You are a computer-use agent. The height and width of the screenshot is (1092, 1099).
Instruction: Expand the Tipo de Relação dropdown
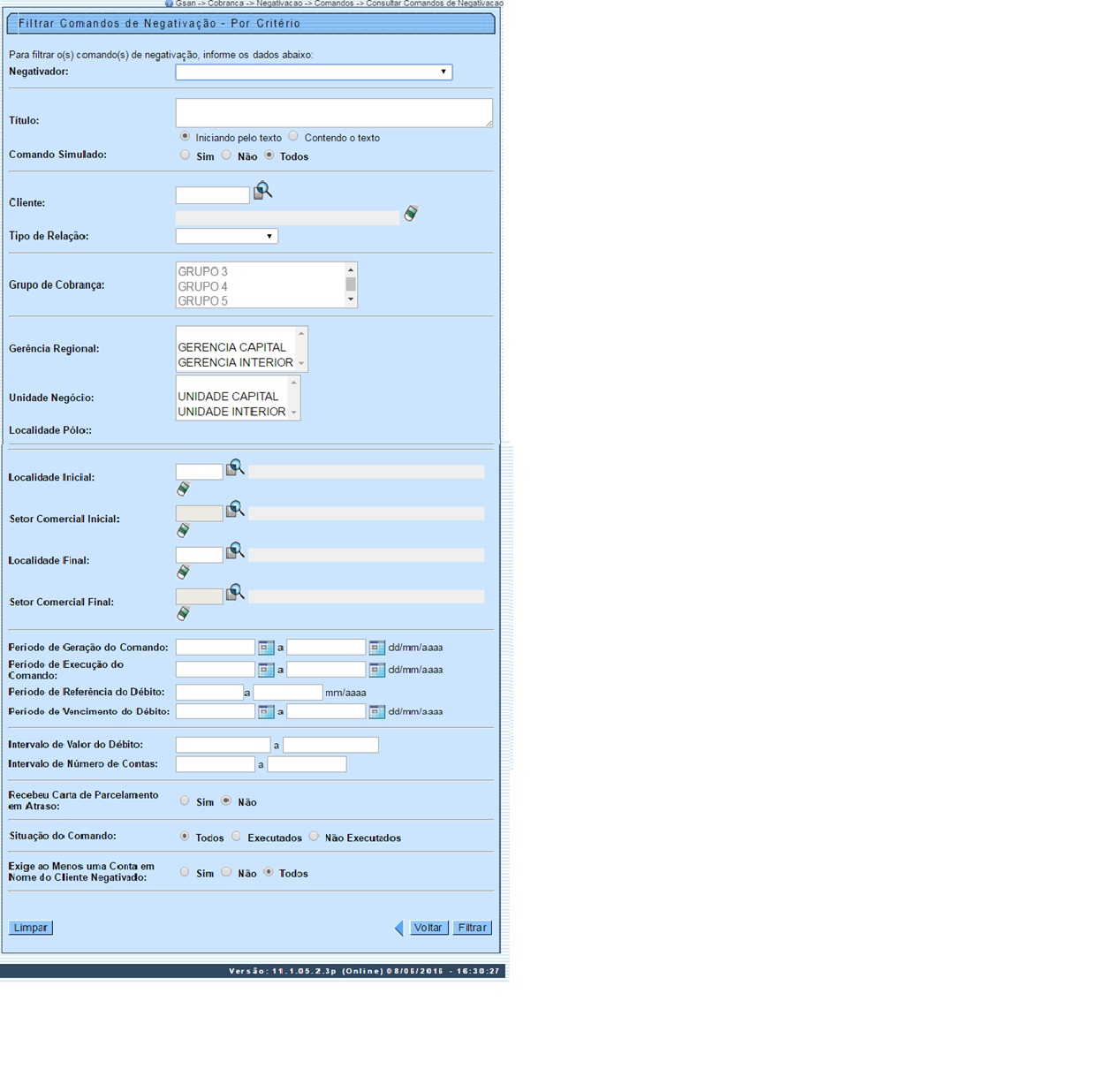227,236
